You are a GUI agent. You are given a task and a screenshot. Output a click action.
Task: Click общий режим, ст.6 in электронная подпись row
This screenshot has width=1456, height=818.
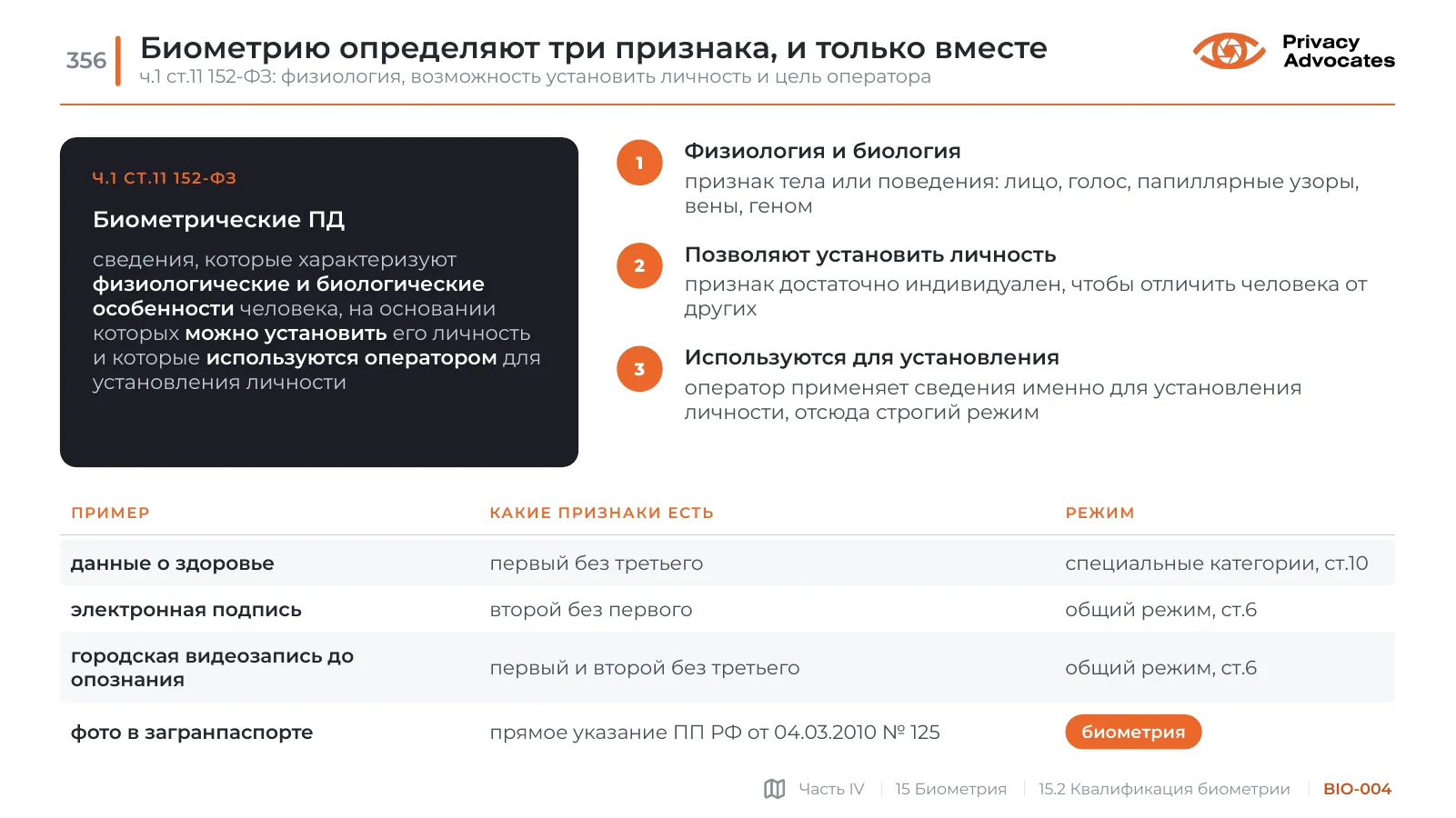pos(1160,610)
